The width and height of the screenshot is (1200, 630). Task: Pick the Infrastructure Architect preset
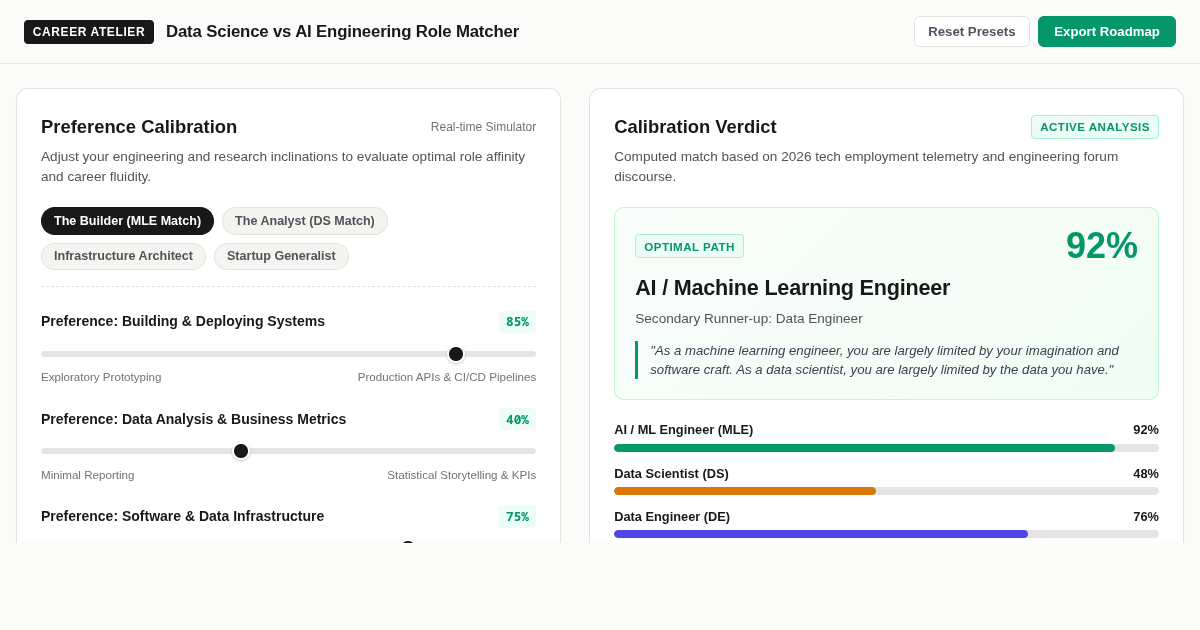click(x=123, y=256)
